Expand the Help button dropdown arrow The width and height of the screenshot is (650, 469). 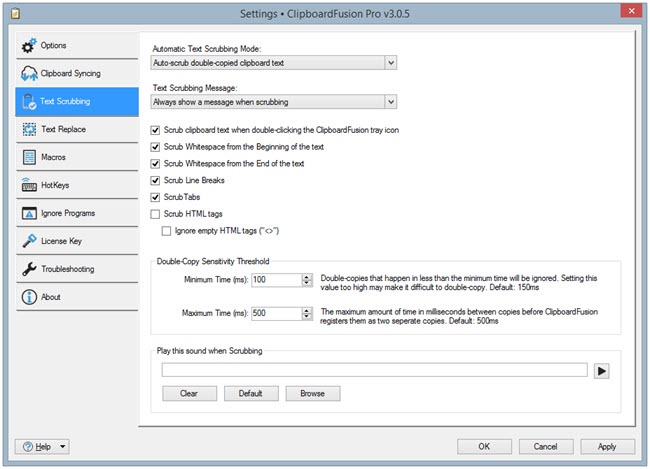pyautogui.click(x=63, y=447)
